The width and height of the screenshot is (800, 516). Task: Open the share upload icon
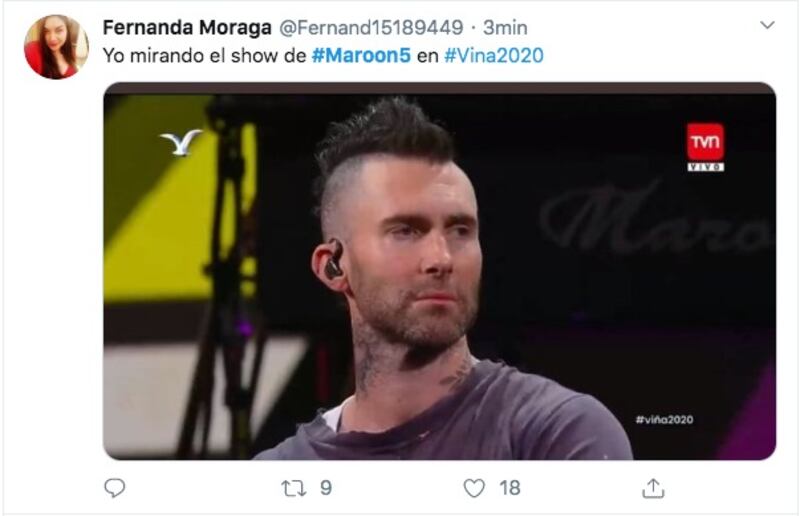pos(653,488)
